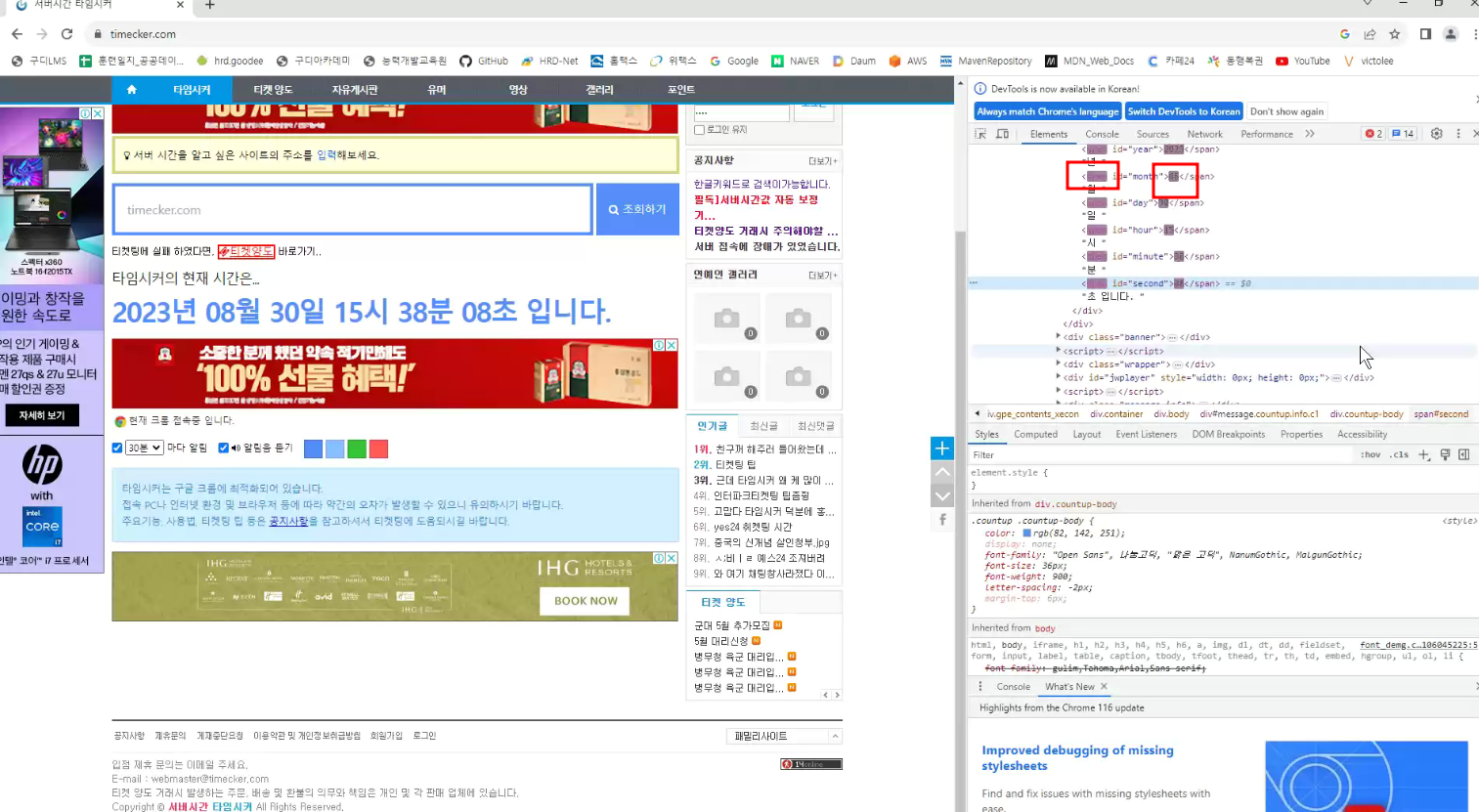The width and height of the screenshot is (1479, 812).
Task: Click the floating scroll-down arrow button
Action: pyautogui.click(x=942, y=495)
